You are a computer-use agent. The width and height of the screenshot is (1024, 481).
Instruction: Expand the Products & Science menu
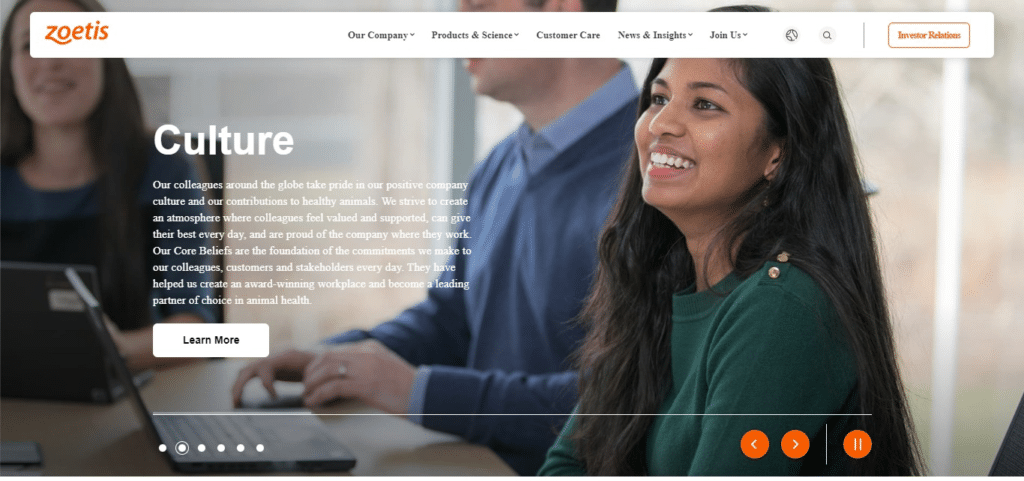tap(475, 35)
